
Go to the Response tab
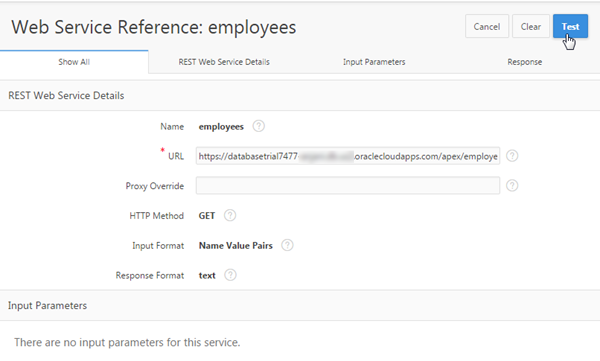[x=524, y=62]
